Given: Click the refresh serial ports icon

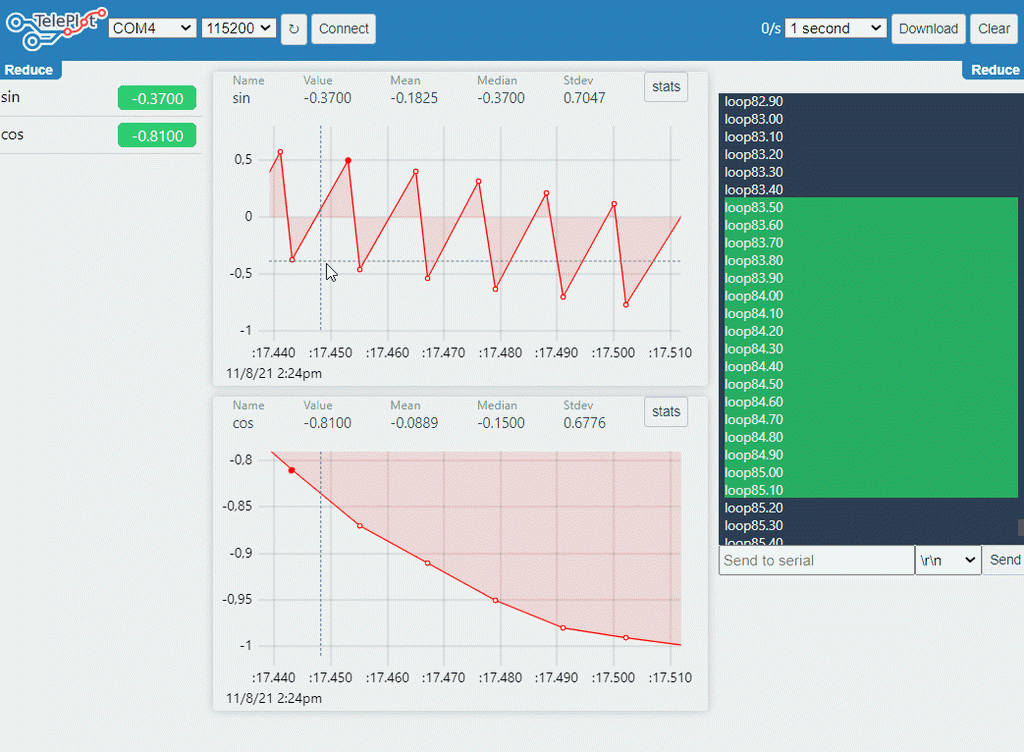Looking at the screenshot, I should pos(294,29).
